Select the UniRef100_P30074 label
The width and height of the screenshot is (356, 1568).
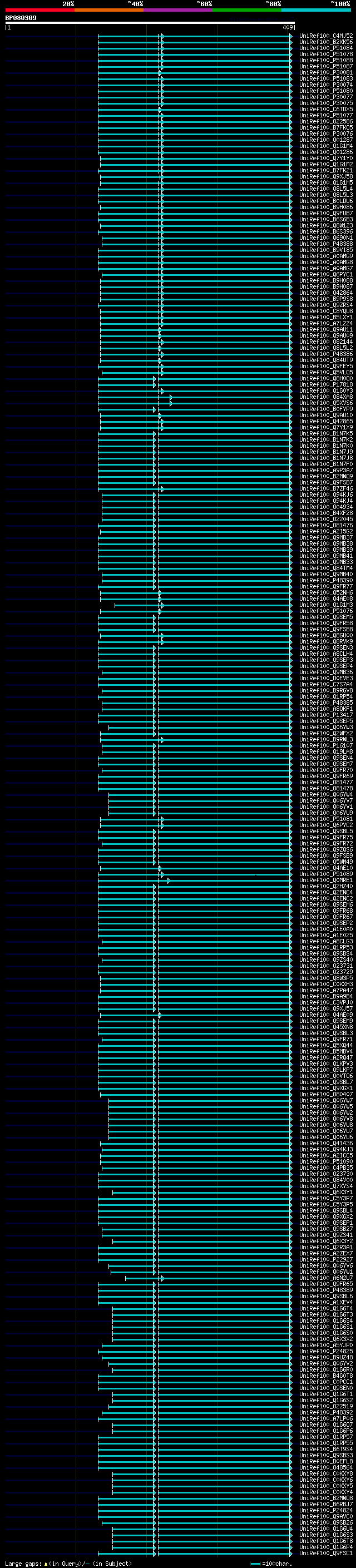pyautogui.click(x=326, y=85)
